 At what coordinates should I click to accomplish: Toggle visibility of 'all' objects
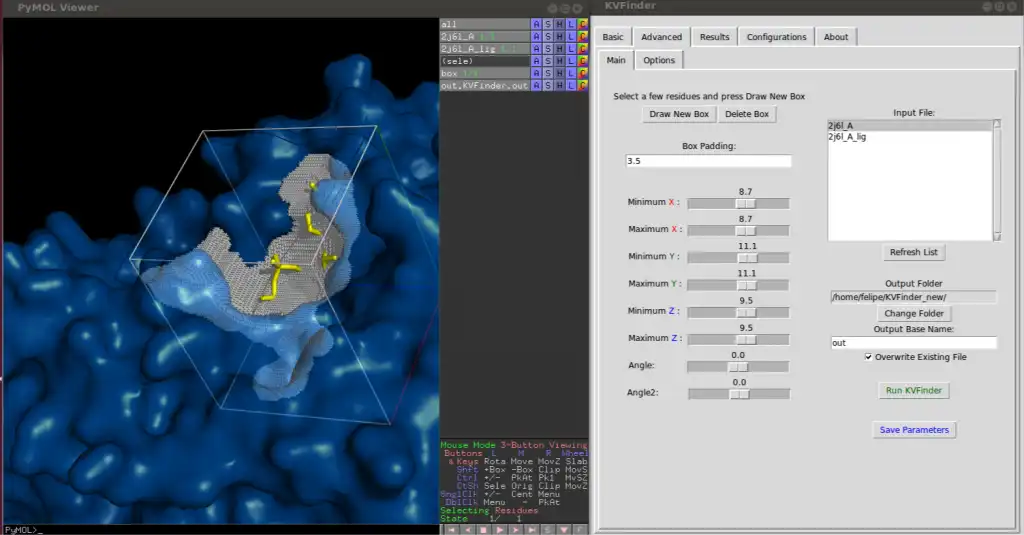[485, 24]
